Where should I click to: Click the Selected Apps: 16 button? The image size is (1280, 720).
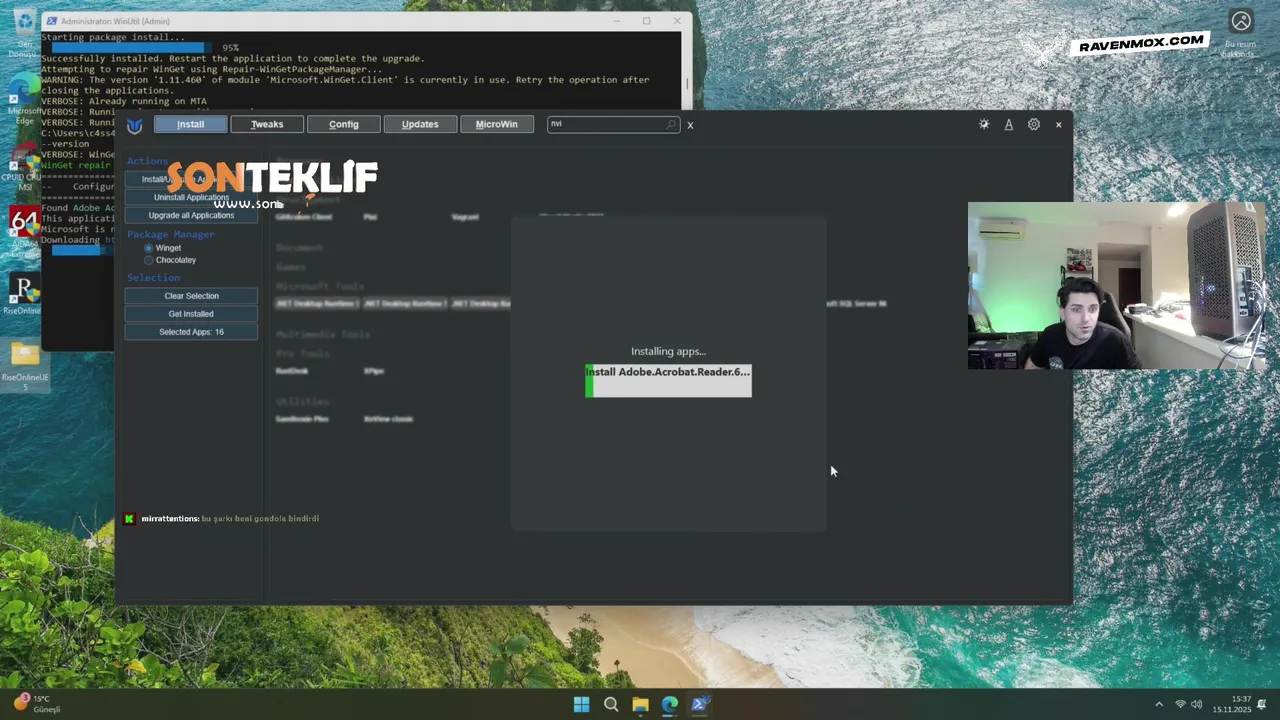tap(191, 332)
